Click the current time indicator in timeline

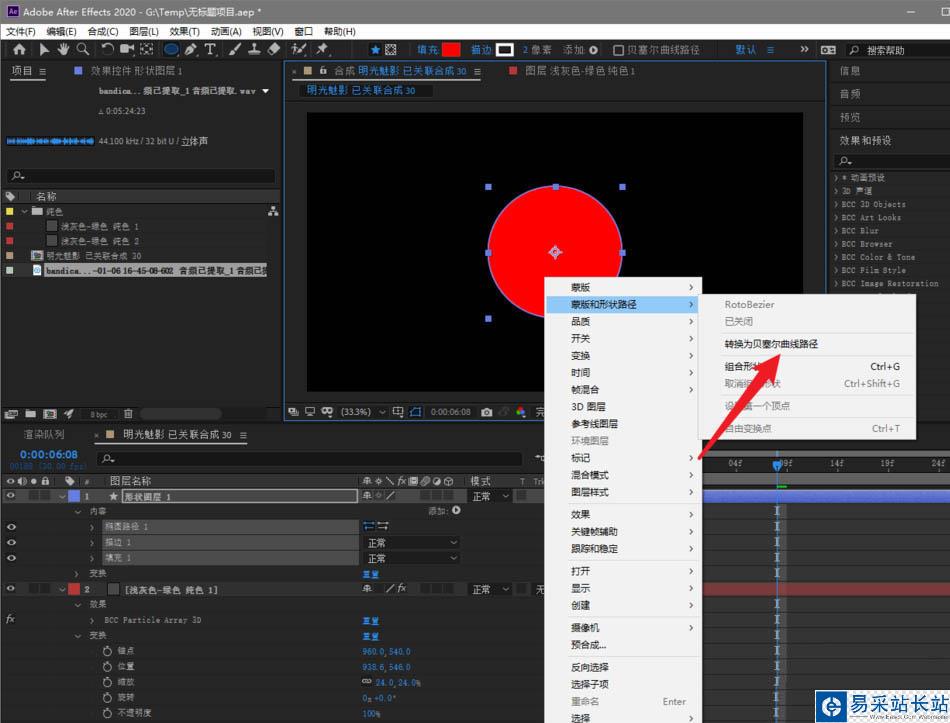[x=777, y=465]
